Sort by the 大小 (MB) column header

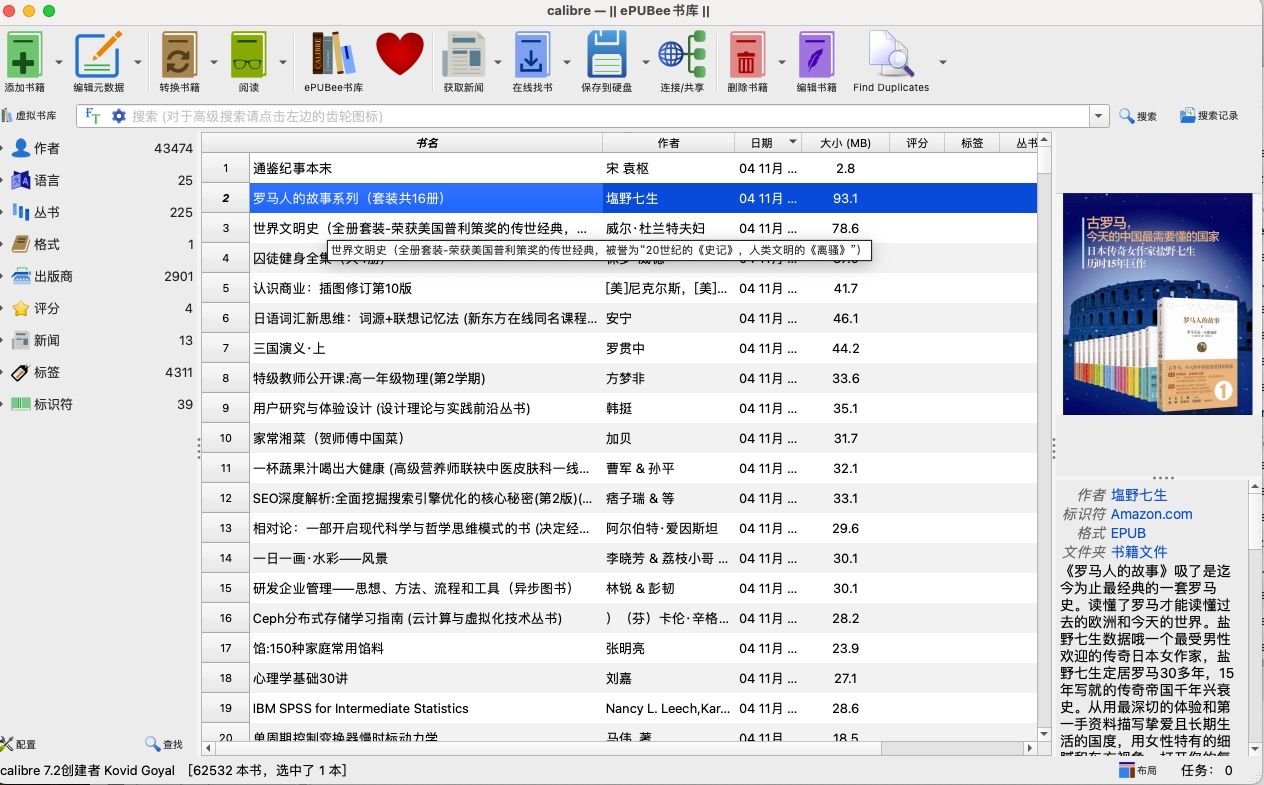(x=845, y=143)
